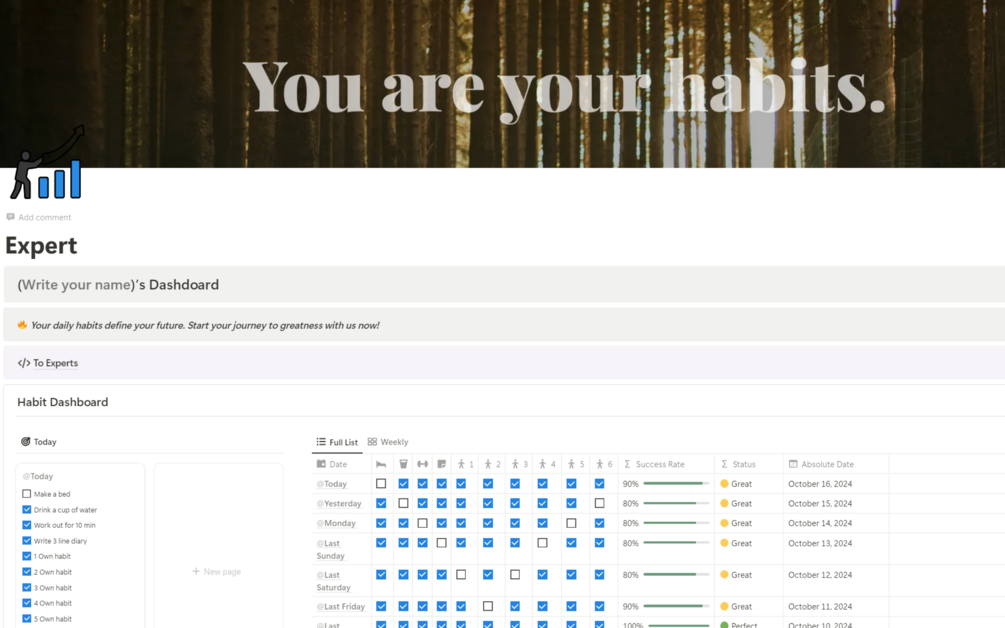Uncheck Drink a cup of water
1005x628 pixels.
(x=26, y=509)
